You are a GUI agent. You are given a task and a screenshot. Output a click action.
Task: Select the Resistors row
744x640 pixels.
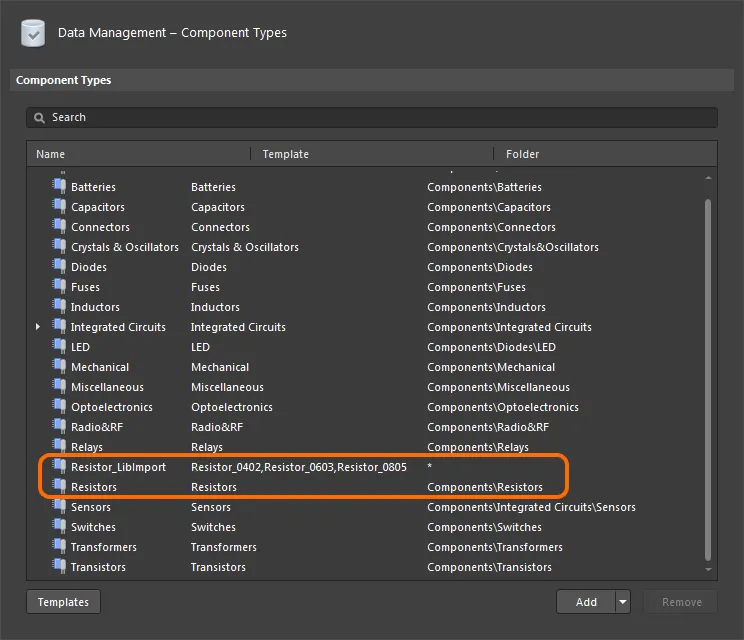pos(94,487)
